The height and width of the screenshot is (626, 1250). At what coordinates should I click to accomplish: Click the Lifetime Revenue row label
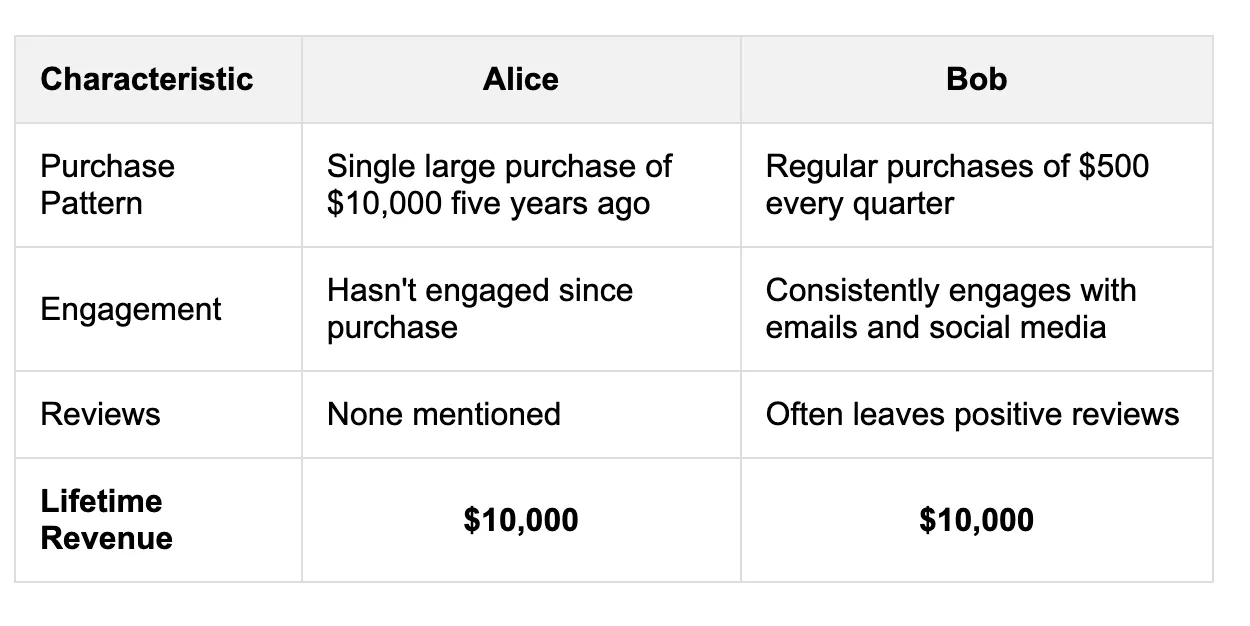(x=107, y=520)
